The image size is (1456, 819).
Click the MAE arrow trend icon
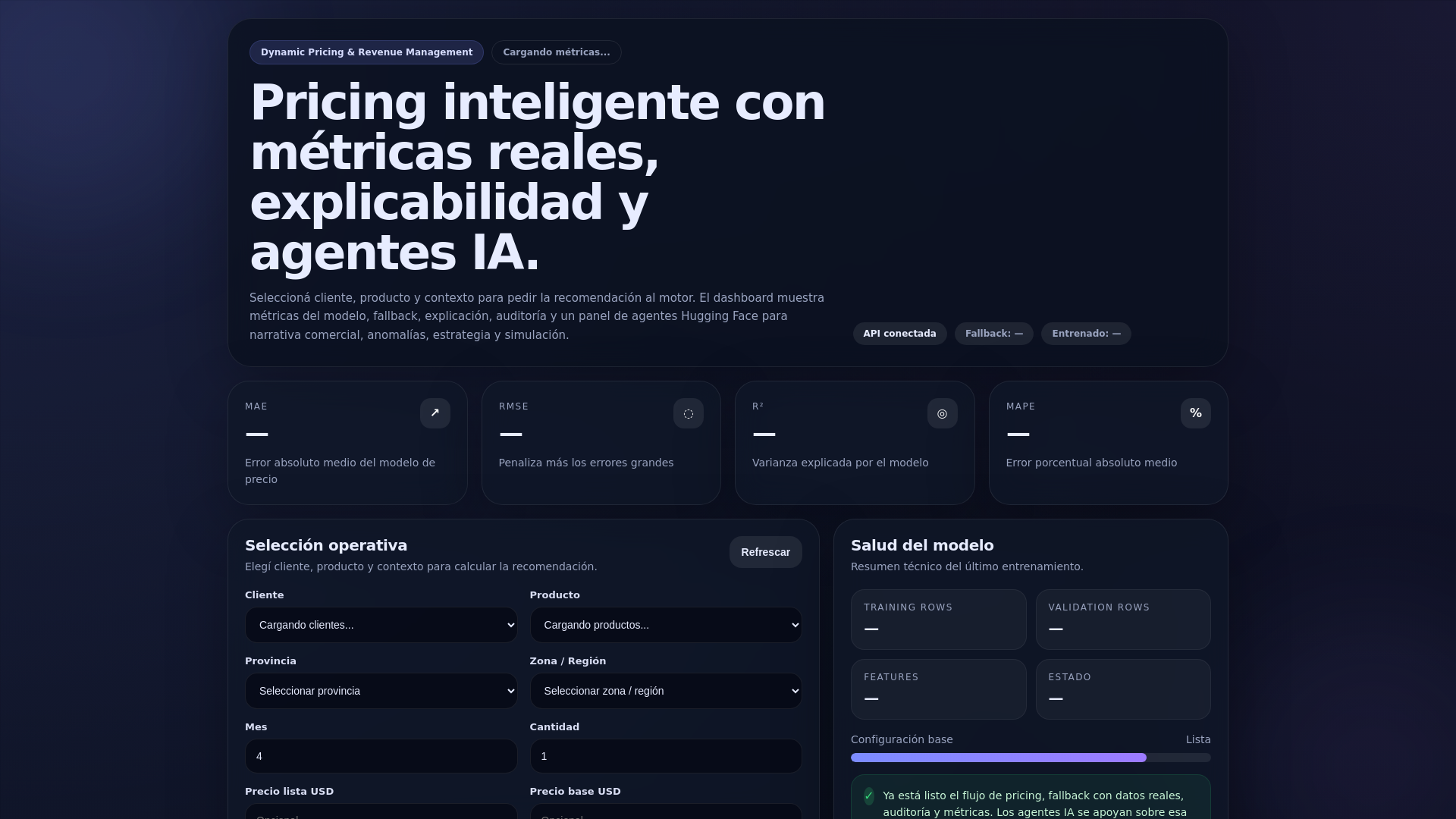click(435, 413)
